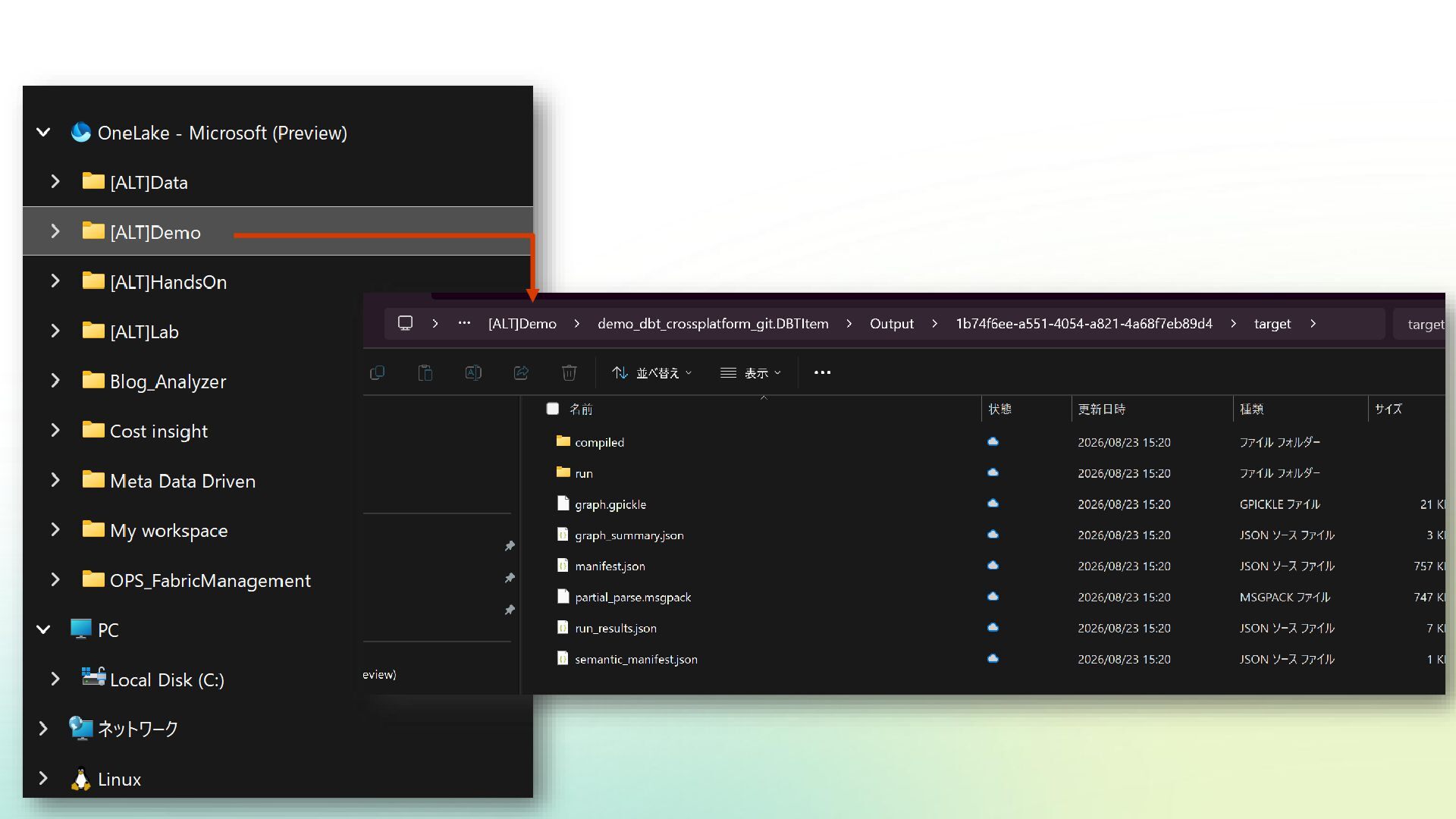Image resolution: width=1456 pixels, height=819 pixels.
Task: Toggle the select-all checkbox beside 名前
Action: tap(553, 409)
